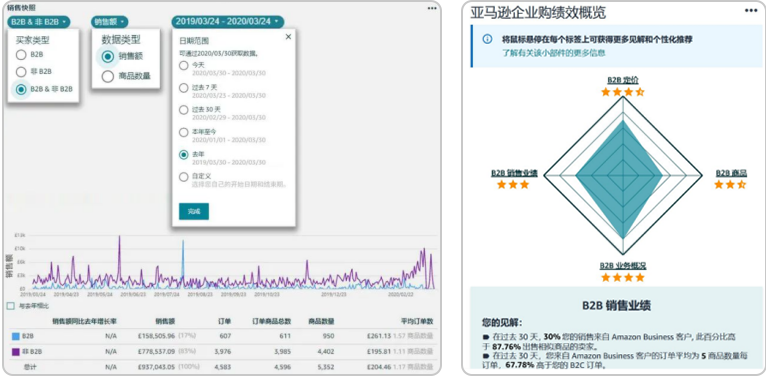Select the B2B & 非 B2B radio
Screen dimensions: 766x376
coord(21,89)
